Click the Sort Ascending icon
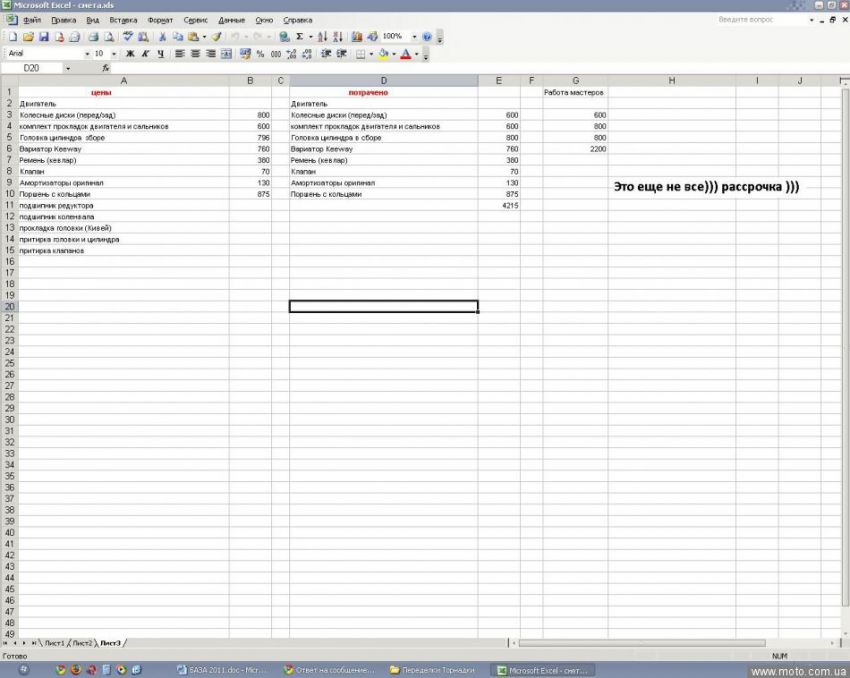This screenshot has height=678, width=850. [x=322, y=37]
